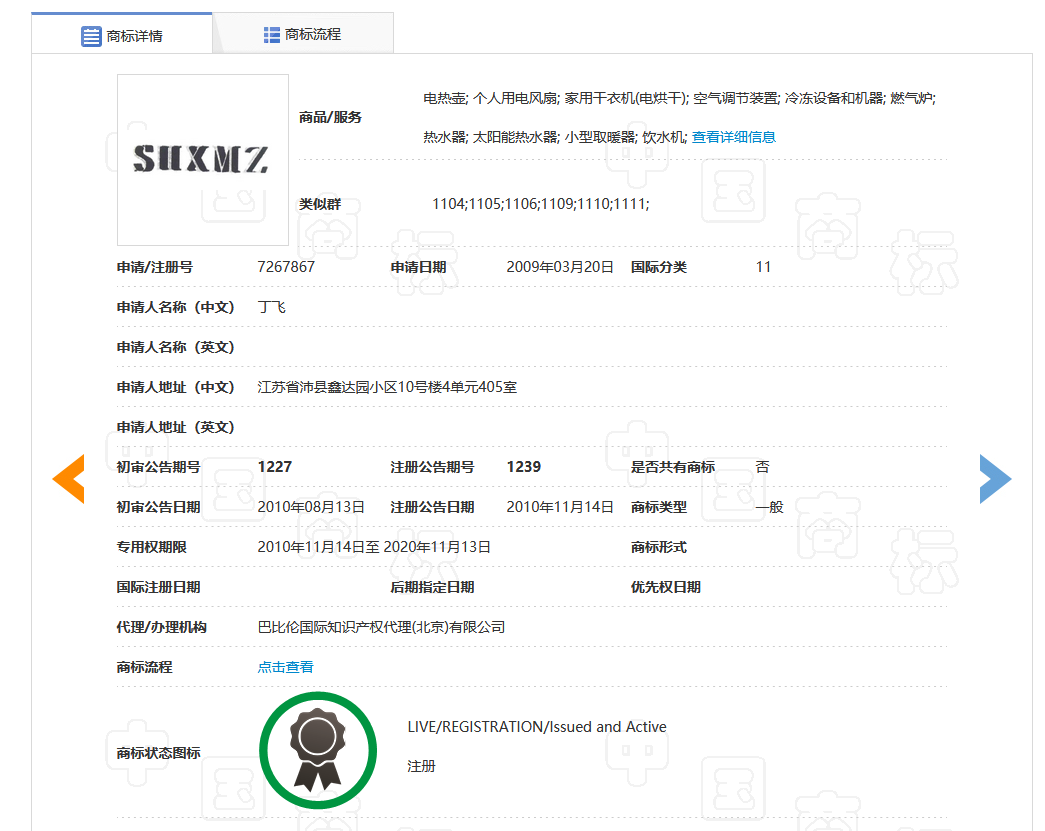This screenshot has width=1045, height=831.
Task: Click the exclusive rights period date range
Action: pyautogui.click(x=374, y=547)
